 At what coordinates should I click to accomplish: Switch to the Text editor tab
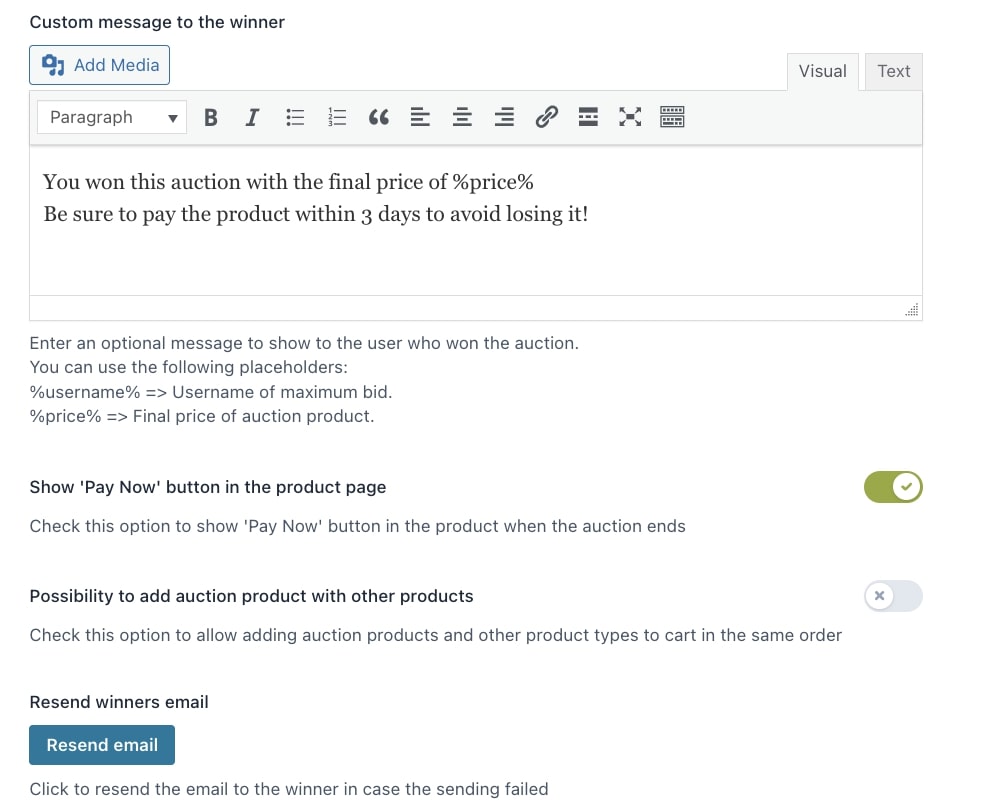click(894, 71)
